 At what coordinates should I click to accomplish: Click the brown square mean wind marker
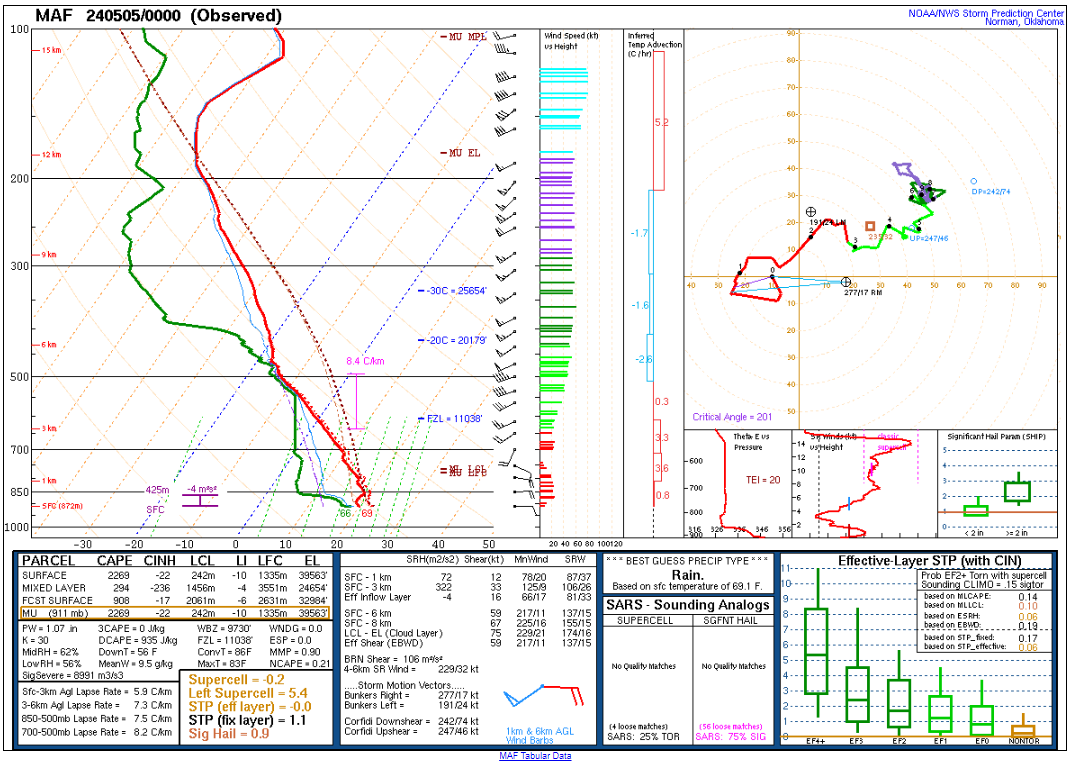tap(870, 226)
